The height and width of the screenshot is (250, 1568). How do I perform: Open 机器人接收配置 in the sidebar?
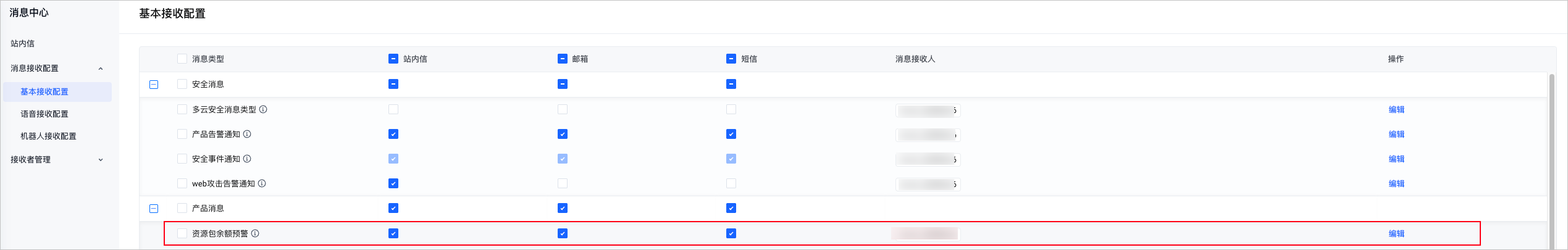(48, 136)
